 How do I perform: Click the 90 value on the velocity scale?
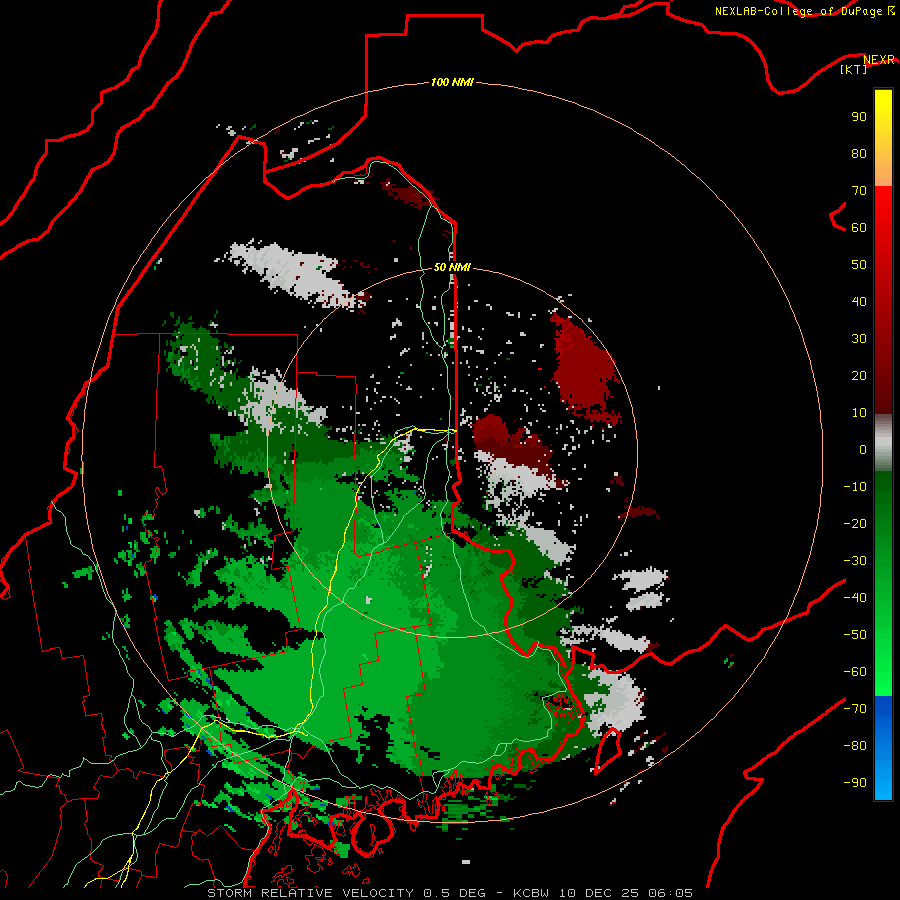coord(859,117)
